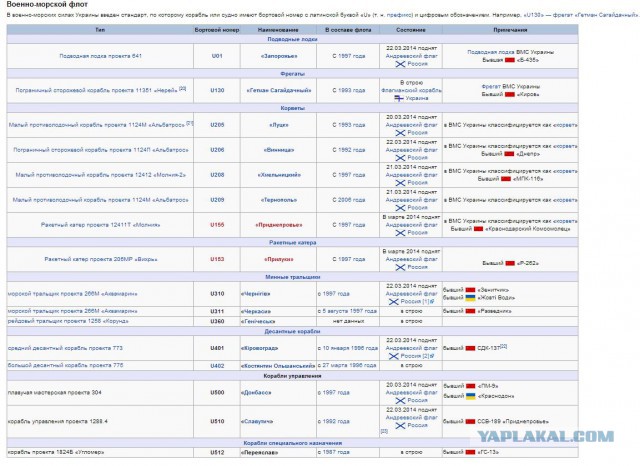Click the naval ensign icon in the «Хмельницкий» row
Viewport: 640px width, 466px height.
pos(400,183)
